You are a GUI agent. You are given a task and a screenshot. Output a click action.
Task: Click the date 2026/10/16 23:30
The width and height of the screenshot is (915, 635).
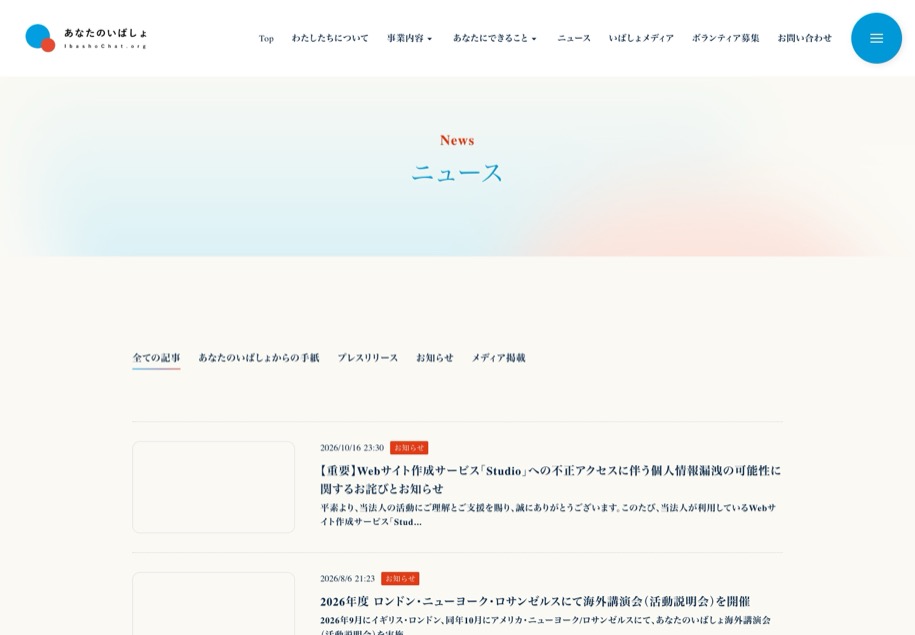coord(352,448)
